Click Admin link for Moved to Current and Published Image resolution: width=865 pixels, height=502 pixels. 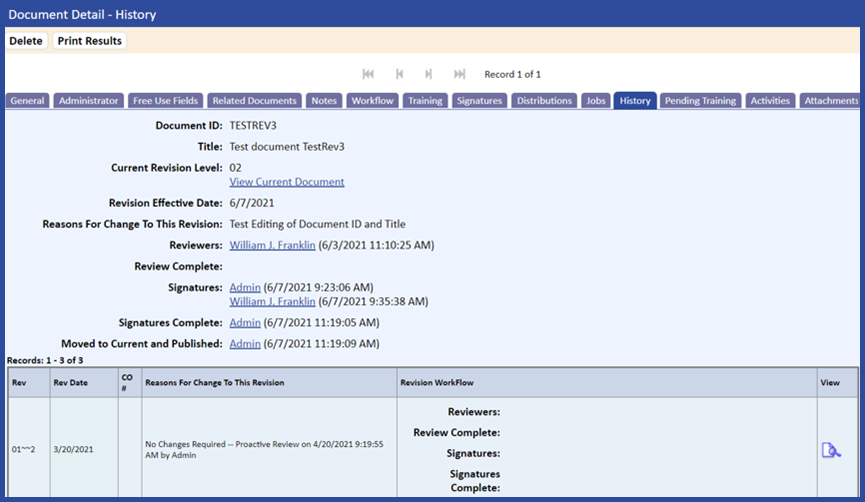245,344
